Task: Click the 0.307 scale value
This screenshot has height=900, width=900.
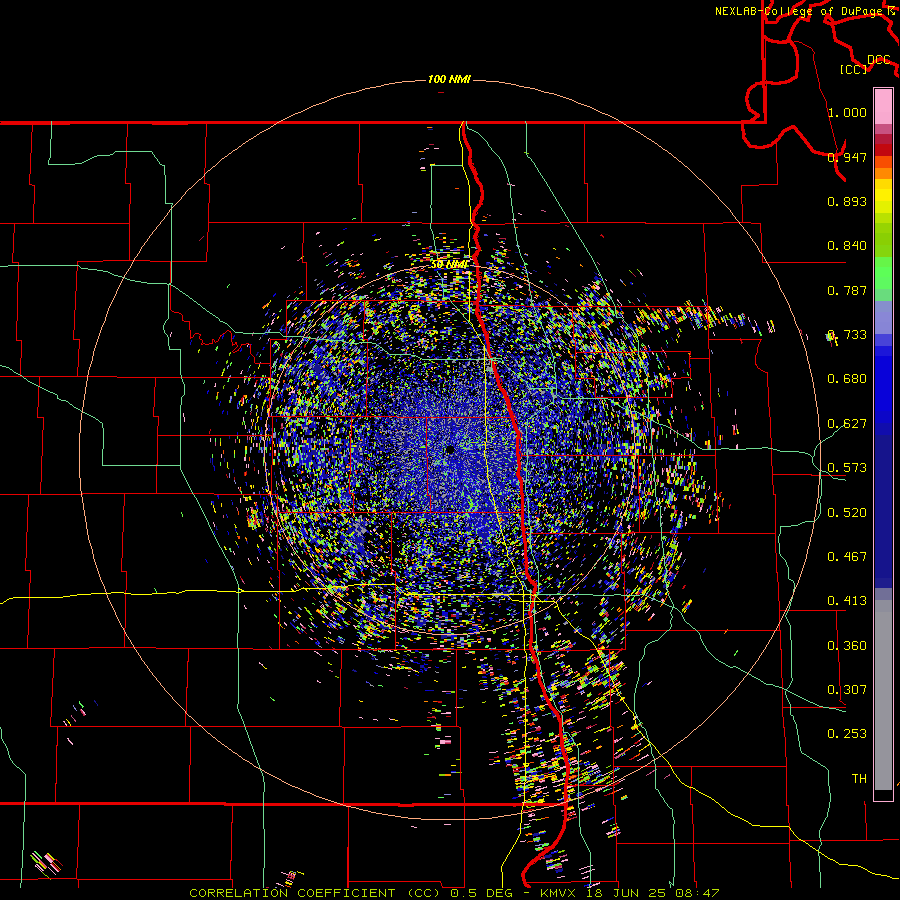Action: pyautogui.click(x=847, y=690)
